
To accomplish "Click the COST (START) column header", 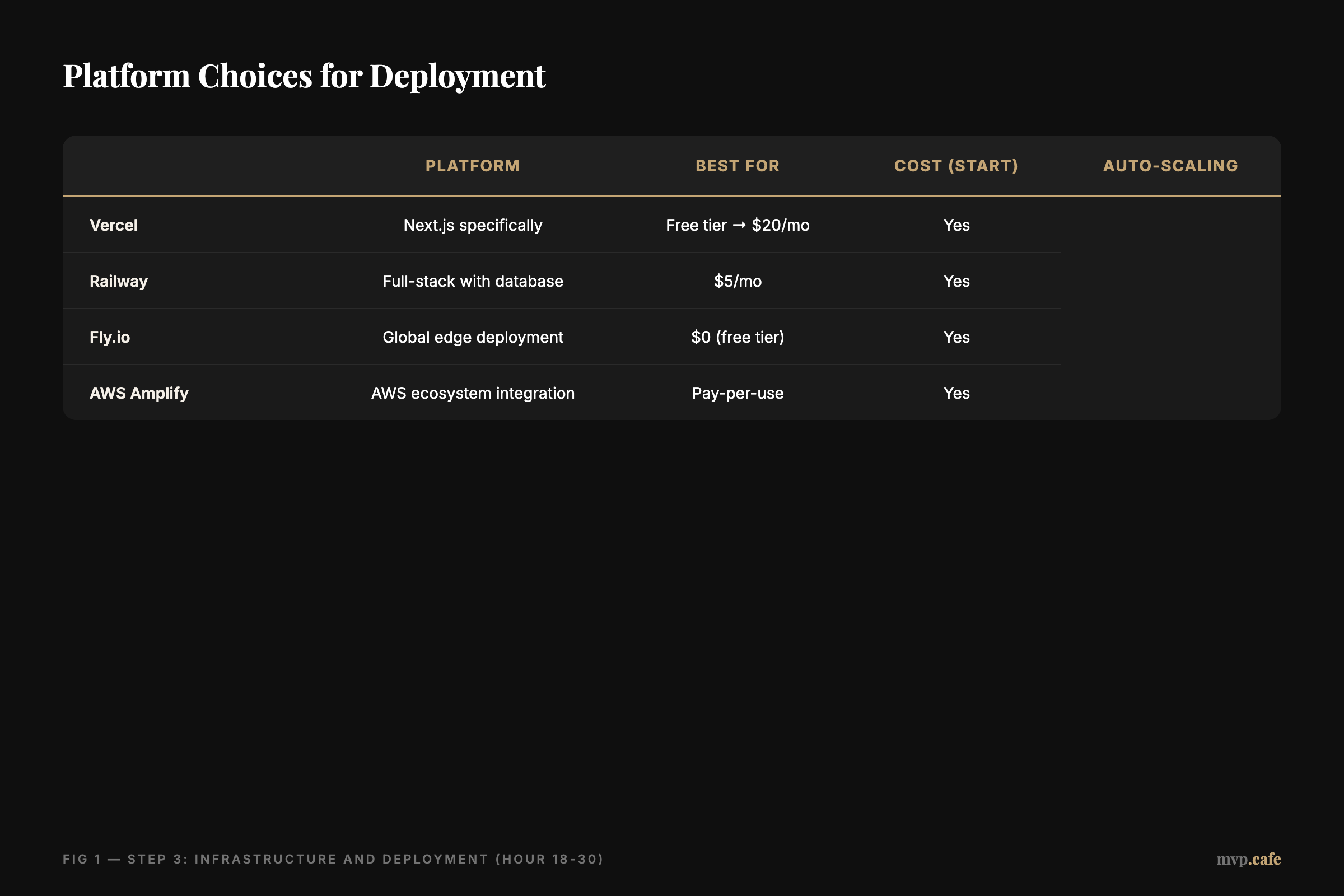I will (x=956, y=166).
